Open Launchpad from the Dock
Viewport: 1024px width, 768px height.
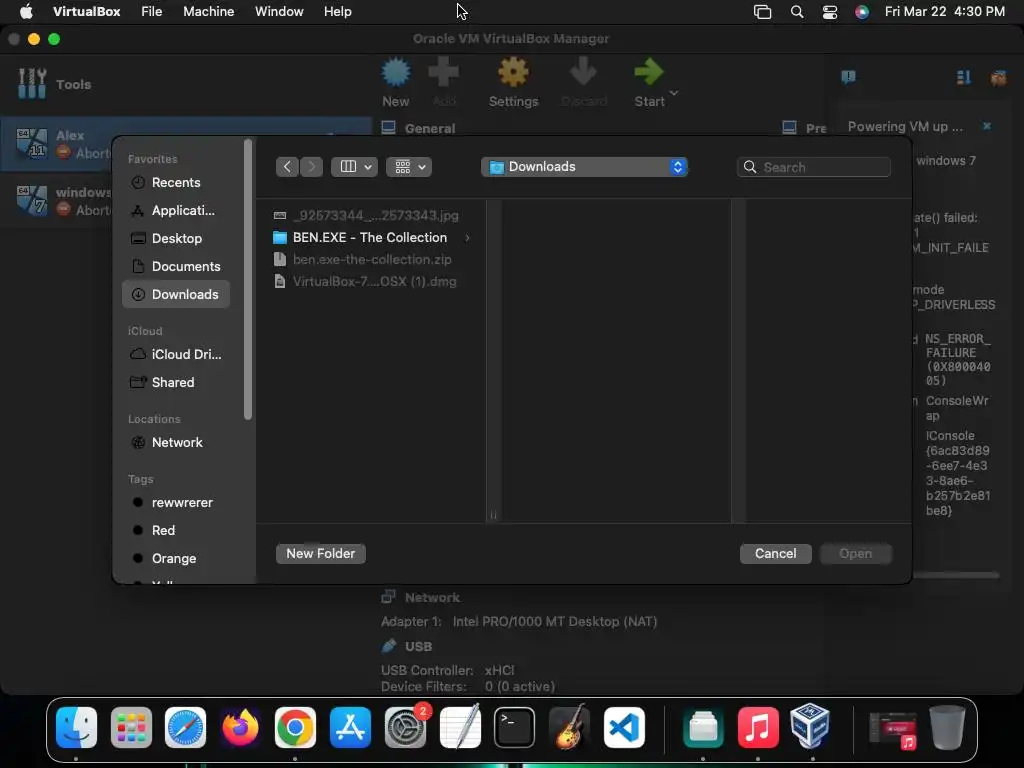[x=131, y=727]
